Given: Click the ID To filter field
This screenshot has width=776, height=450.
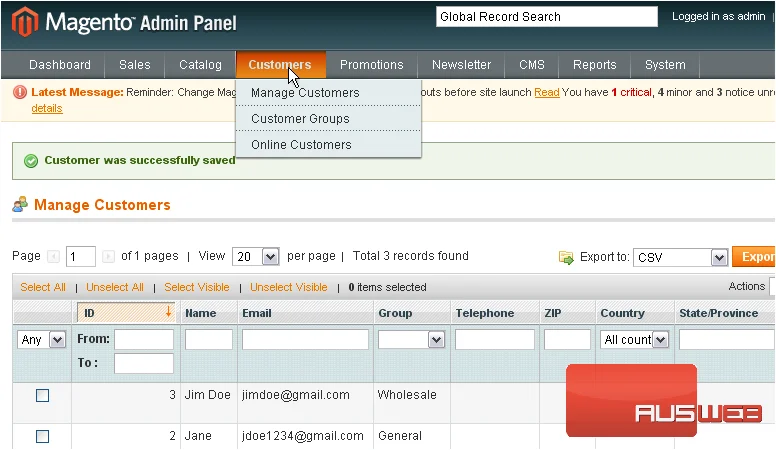Looking at the screenshot, I should 144,363.
